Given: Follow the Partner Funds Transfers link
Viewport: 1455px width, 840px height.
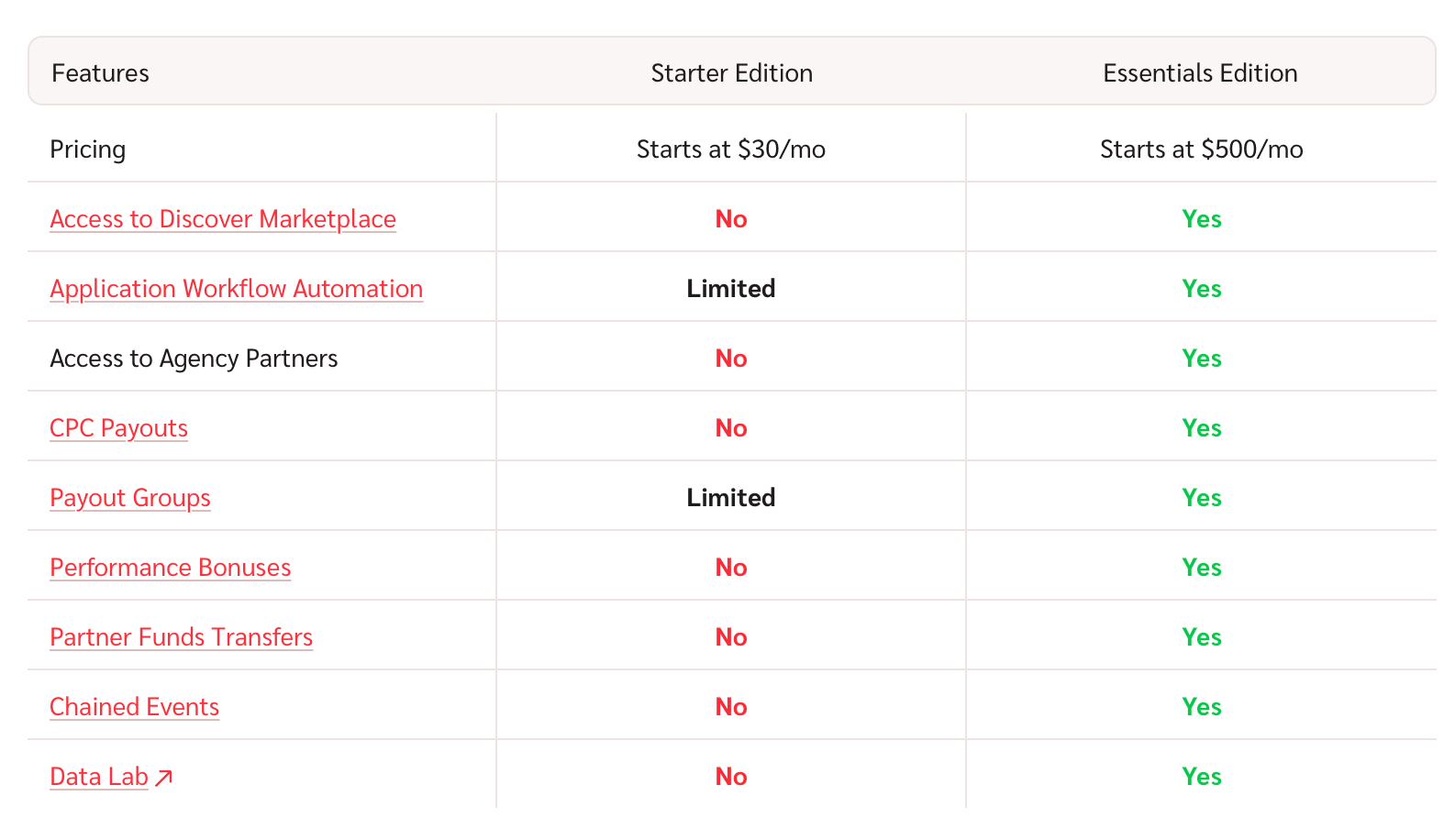Looking at the screenshot, I should (x=182, y=637).
